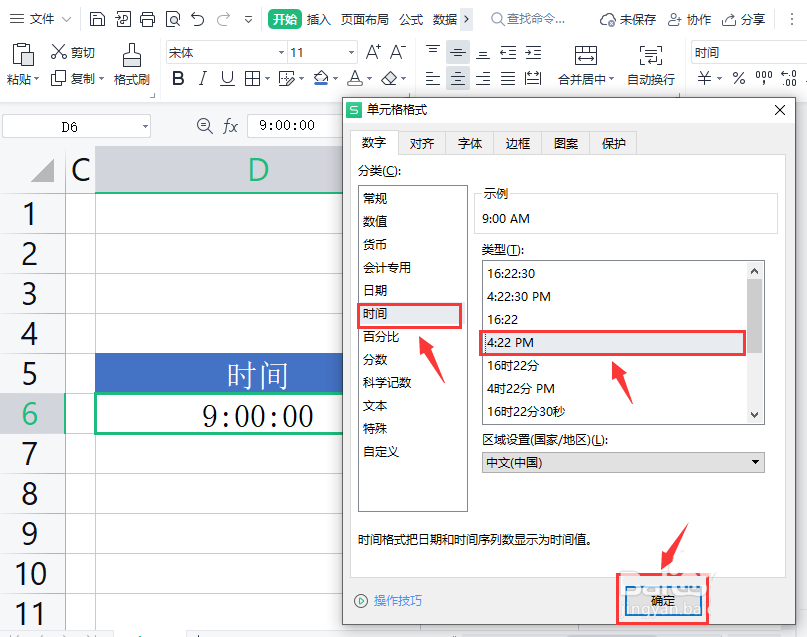Click the formula bar input
Viewport: 807px width, 637px height.
tap(295, 126)
